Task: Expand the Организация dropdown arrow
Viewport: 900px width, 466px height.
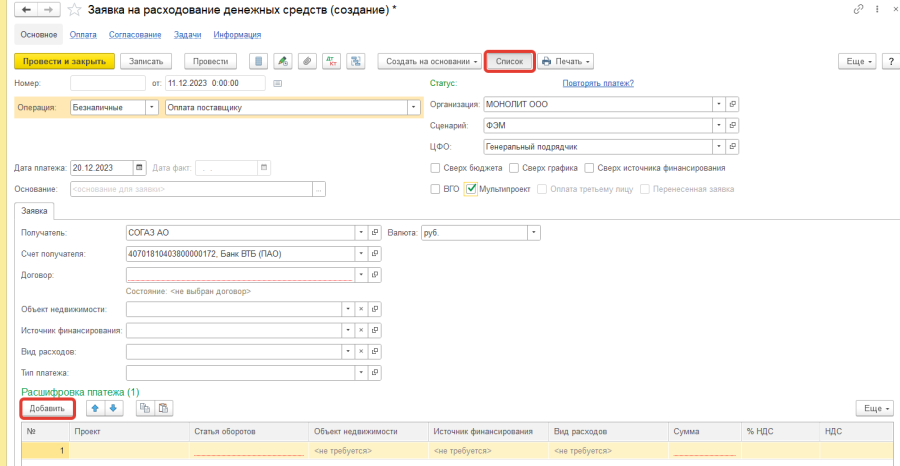Action: pyautogui.click(x=718, y=104)
